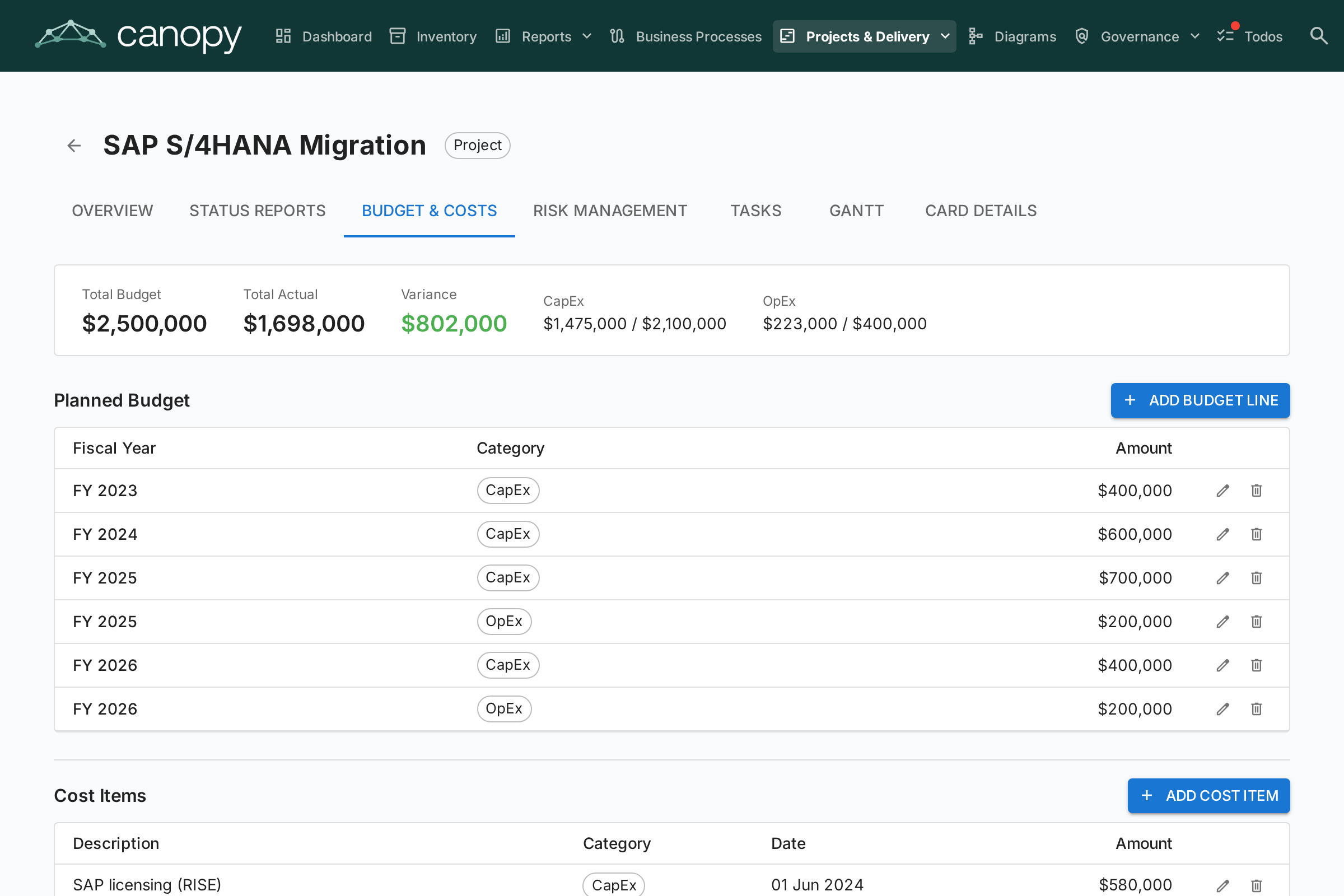The height and width of the screenshot is (896, 1344).
Task: Open the Card Details tab
Action: point(981,211)
